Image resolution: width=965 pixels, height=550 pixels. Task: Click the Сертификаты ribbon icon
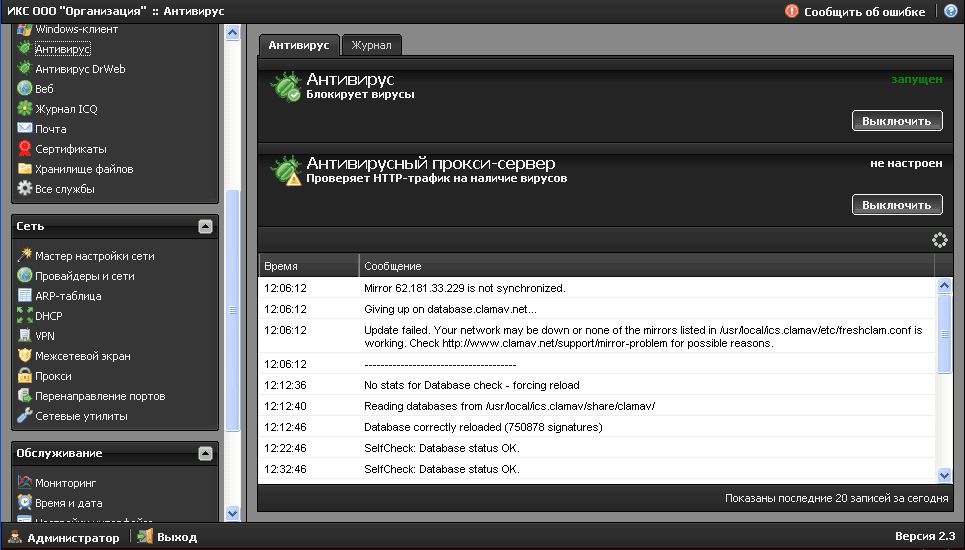click(25, 148)
